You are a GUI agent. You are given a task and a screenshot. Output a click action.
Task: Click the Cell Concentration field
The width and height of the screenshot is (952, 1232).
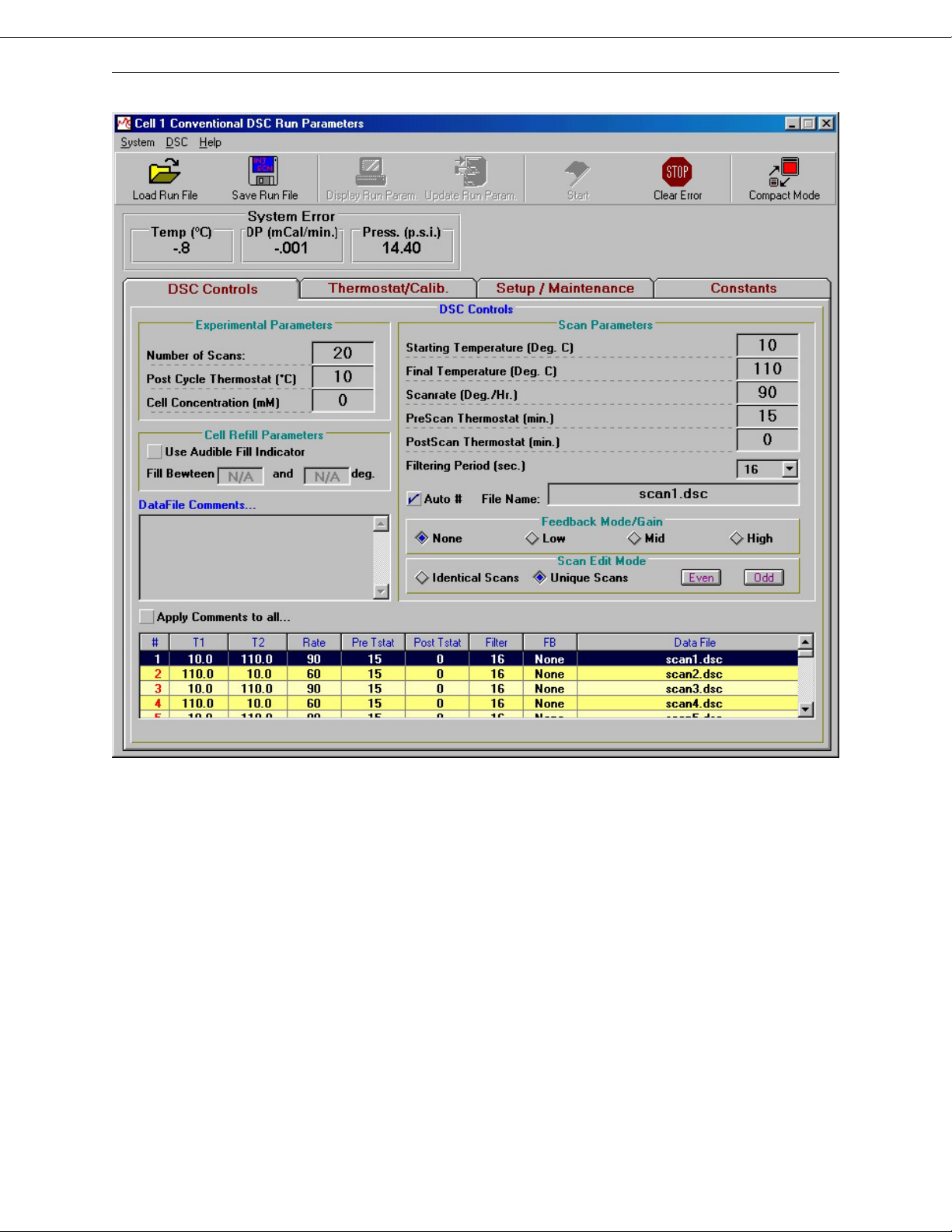point(343,400)
